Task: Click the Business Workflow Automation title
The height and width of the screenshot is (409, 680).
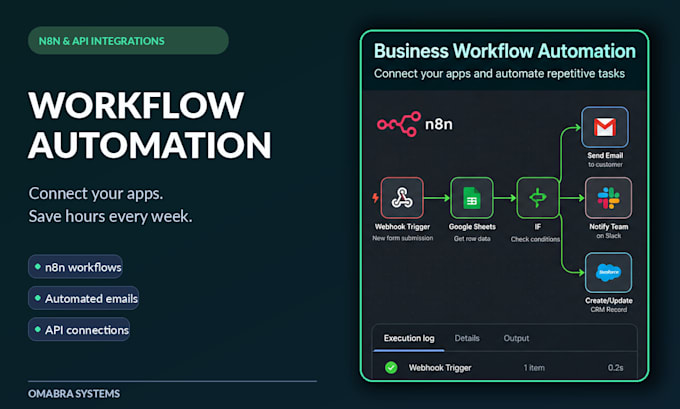Action: coord(505,51)
